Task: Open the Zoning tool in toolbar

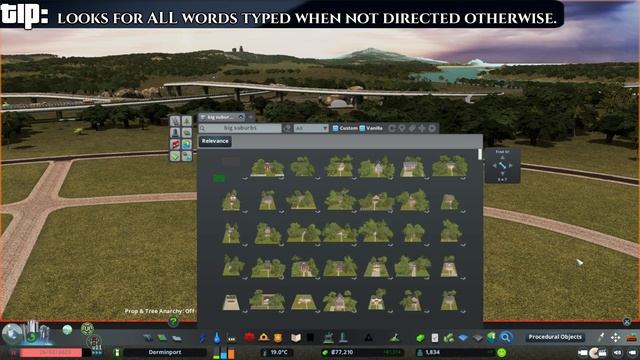Action: click(162, 338)
